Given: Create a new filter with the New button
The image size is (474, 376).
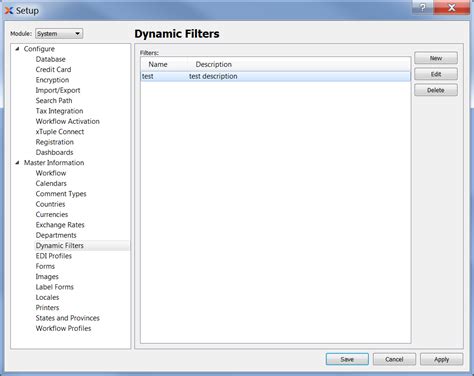Looking at the screenshot, I should (436, 58).
